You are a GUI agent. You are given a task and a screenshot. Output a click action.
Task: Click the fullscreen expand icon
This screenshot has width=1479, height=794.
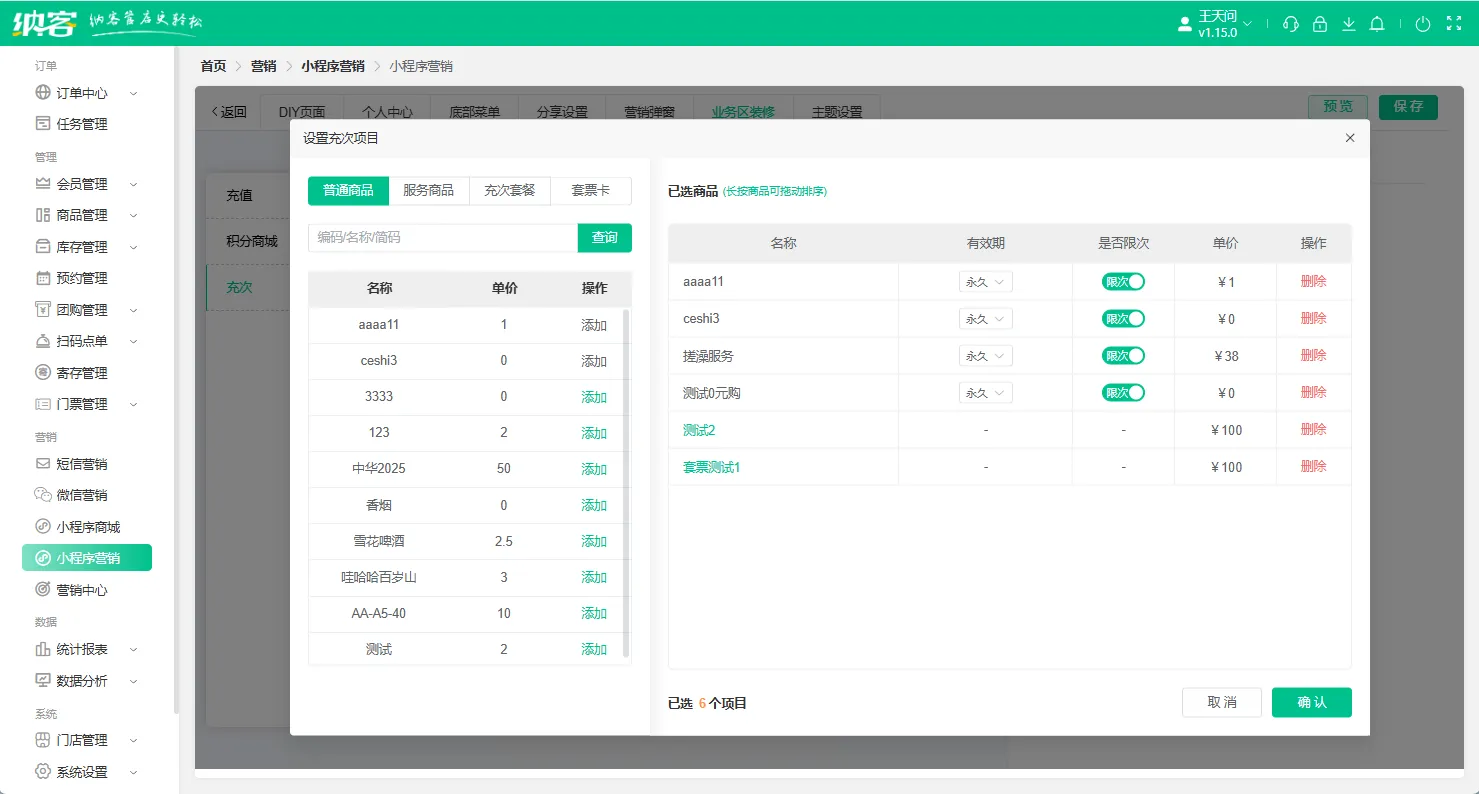pyautogui.click(x=1454, y=23)
